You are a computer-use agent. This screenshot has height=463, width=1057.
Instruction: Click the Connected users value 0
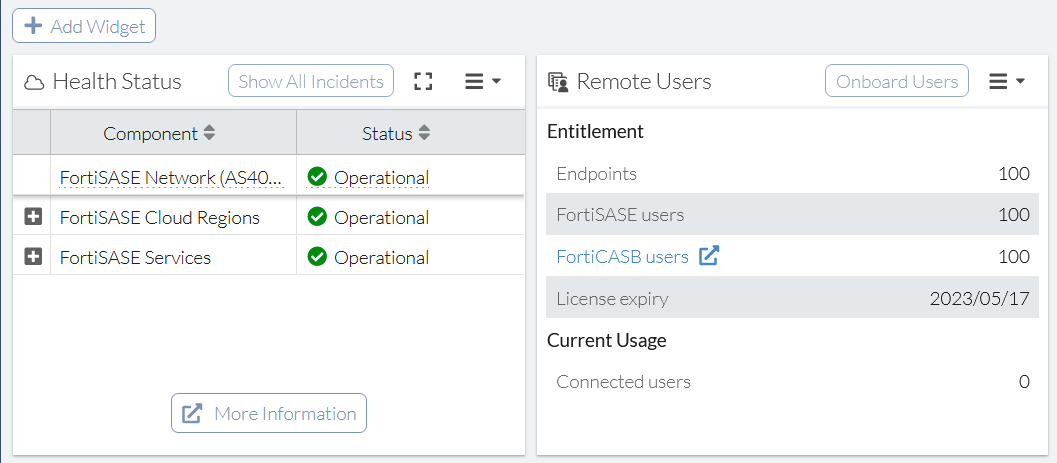1024,382
